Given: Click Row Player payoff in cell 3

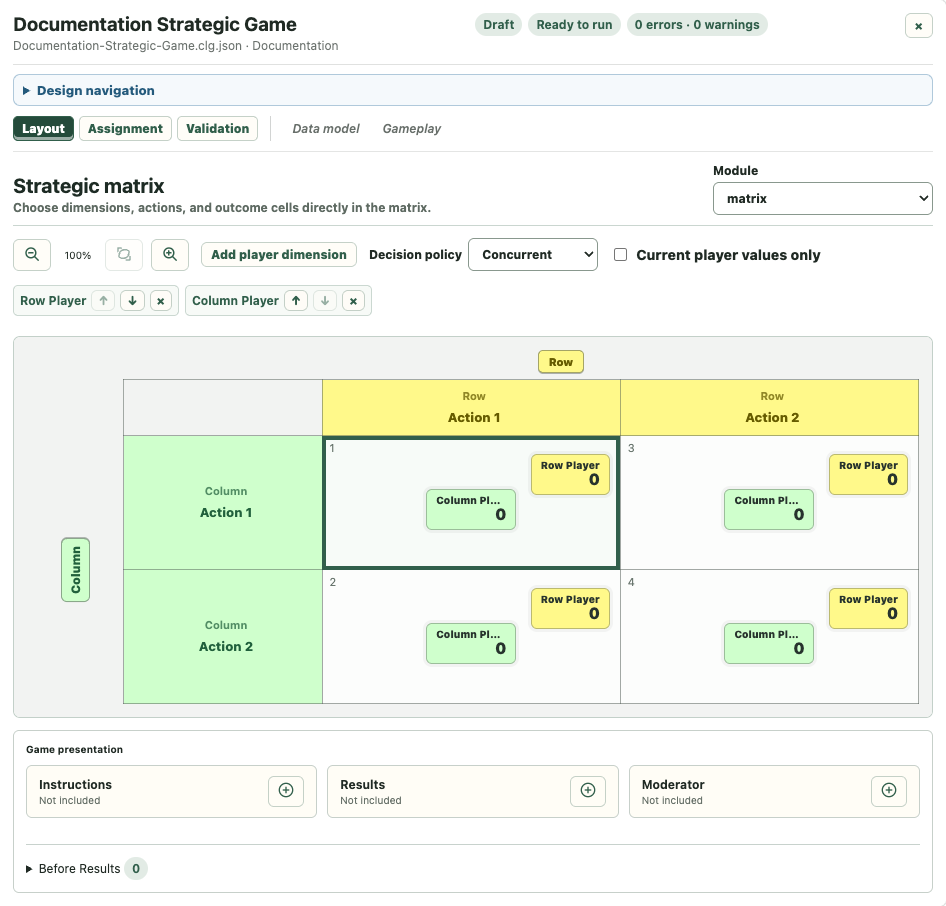Looking at the screenshot, I should pos(868,474).
